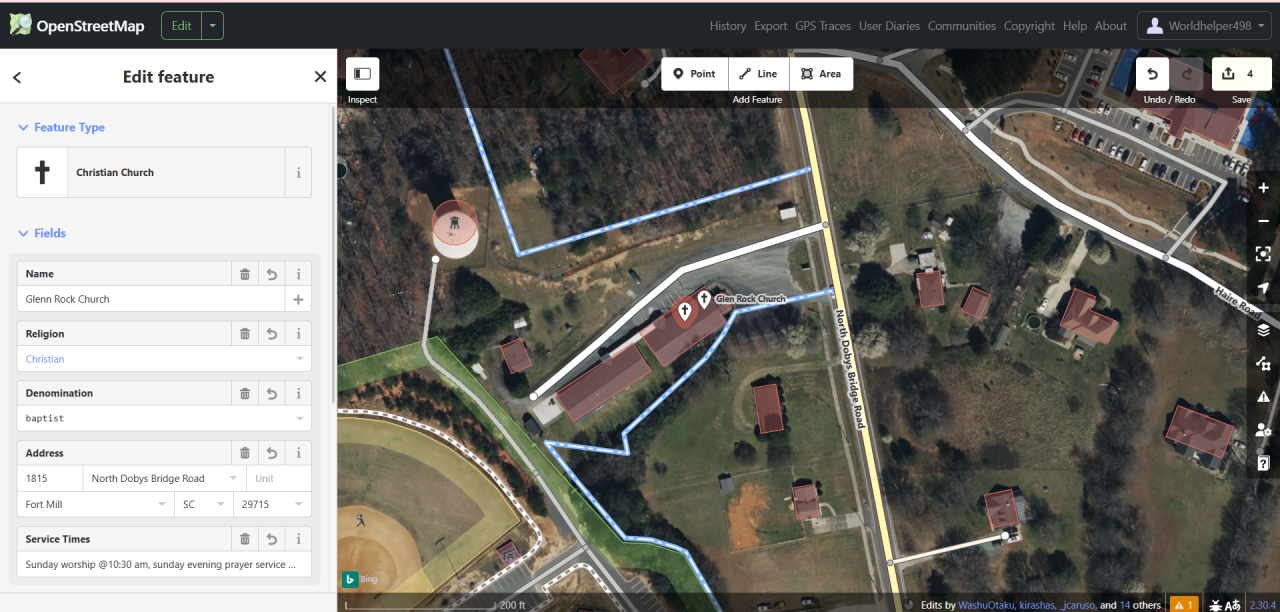
Task: Open the History menu item
Action: coord(728,26)
